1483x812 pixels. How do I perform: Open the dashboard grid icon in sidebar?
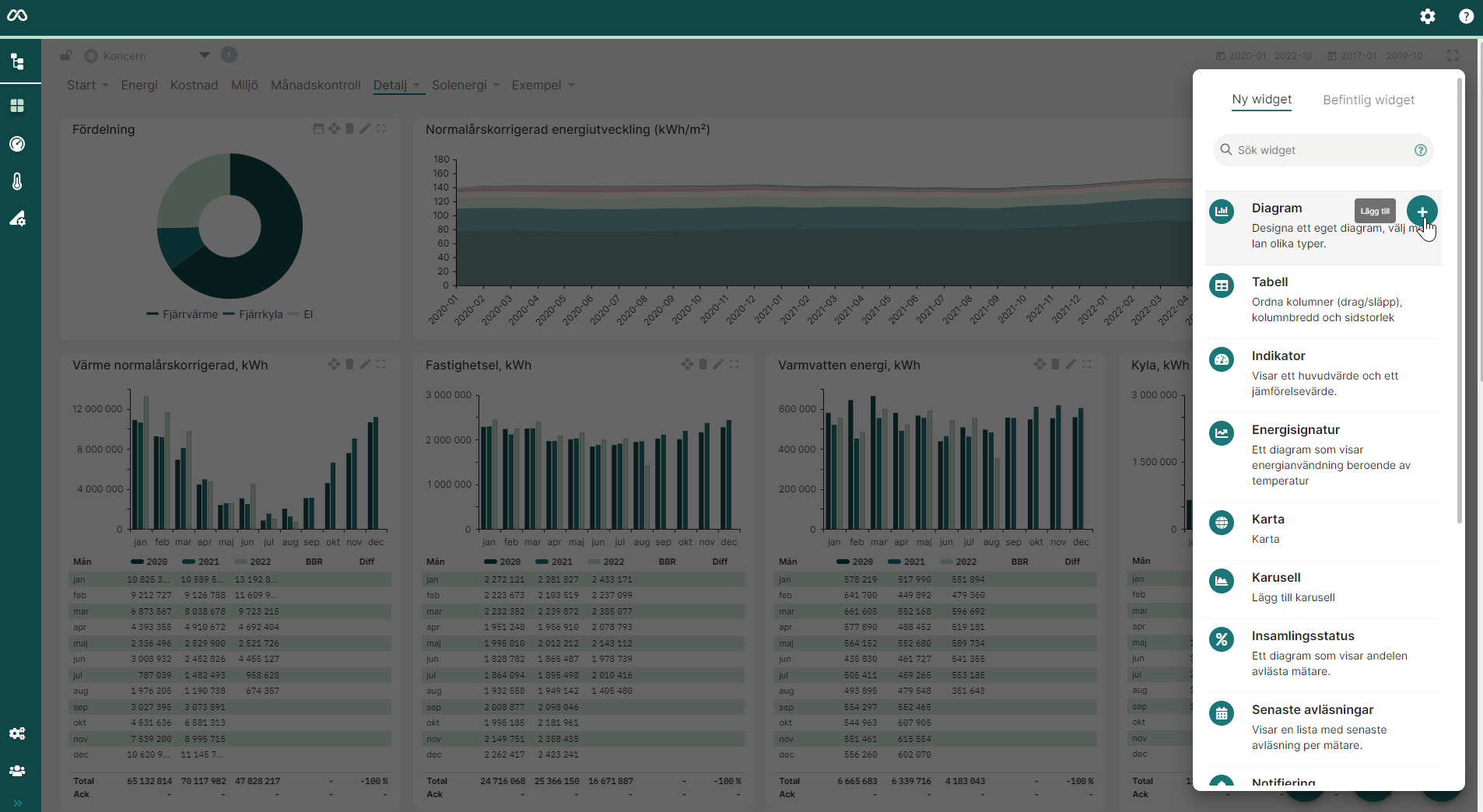(x=17, y=106)
